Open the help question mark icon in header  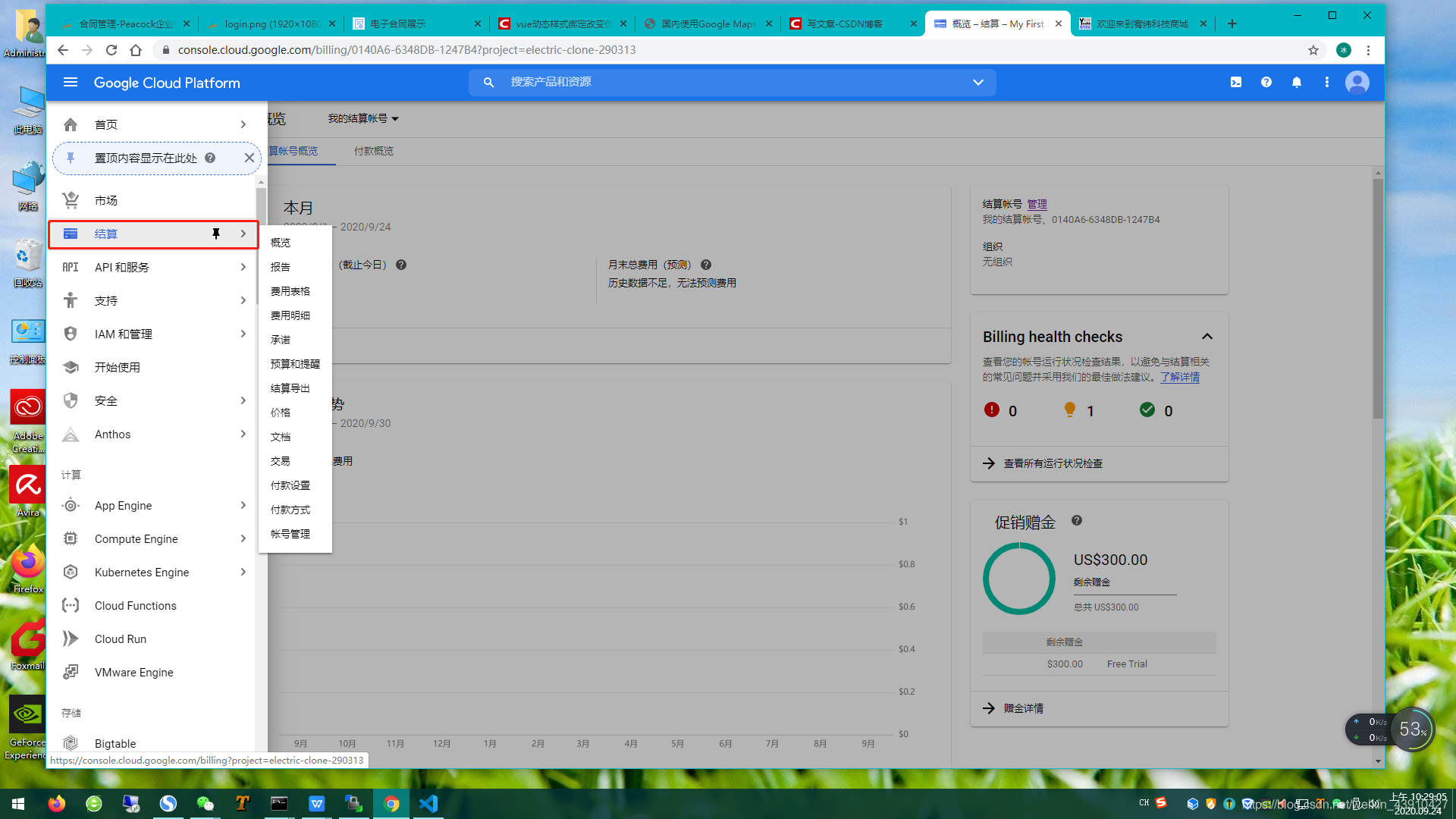[1266, 82]
